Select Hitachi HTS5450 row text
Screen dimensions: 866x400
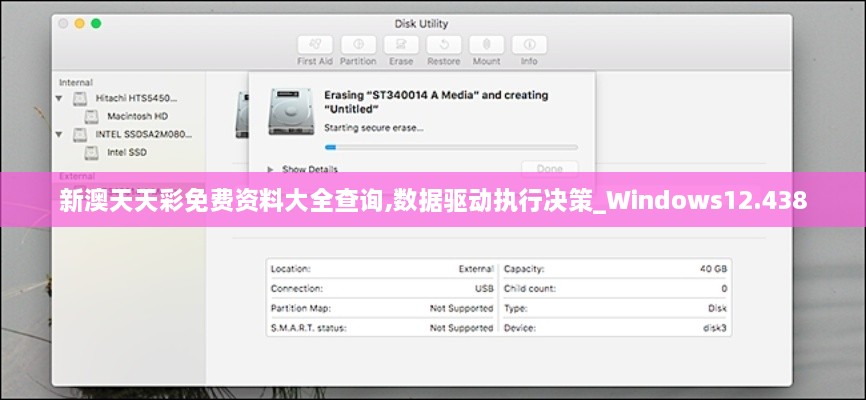136,98
